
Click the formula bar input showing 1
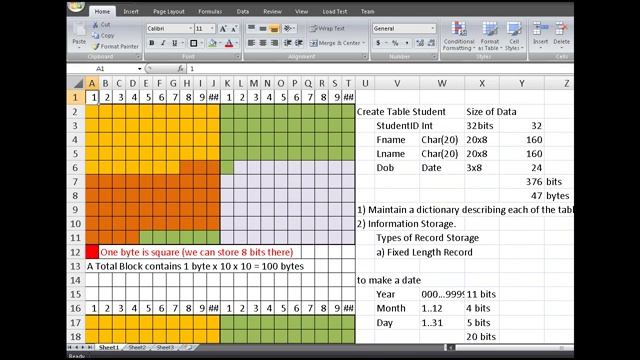[380, 69]
